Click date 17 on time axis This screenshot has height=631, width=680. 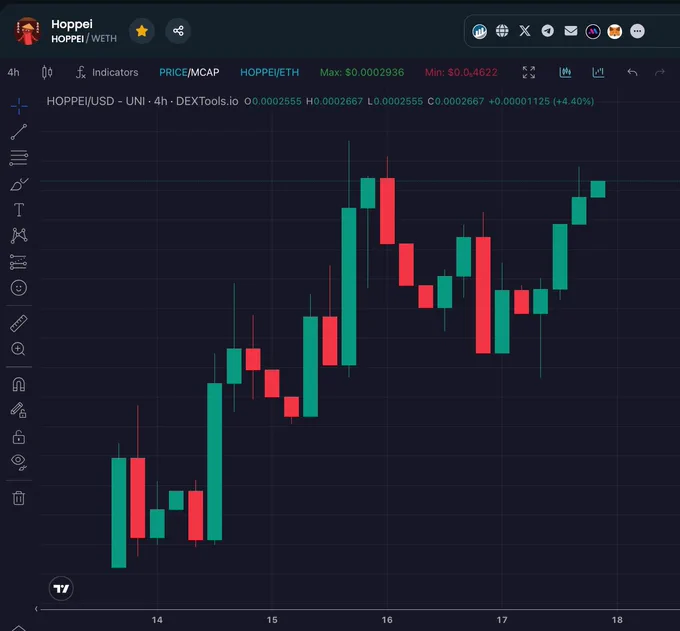pyautogui.click(x=502, y=620)
